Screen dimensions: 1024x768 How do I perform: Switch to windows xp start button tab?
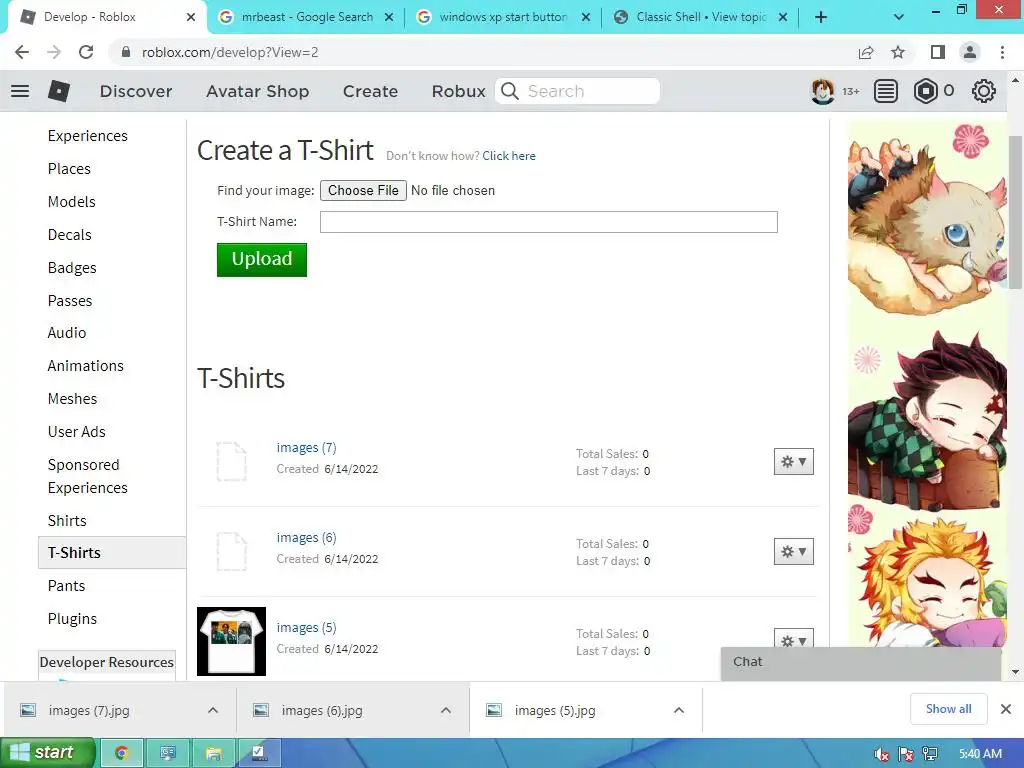(503, 17)
